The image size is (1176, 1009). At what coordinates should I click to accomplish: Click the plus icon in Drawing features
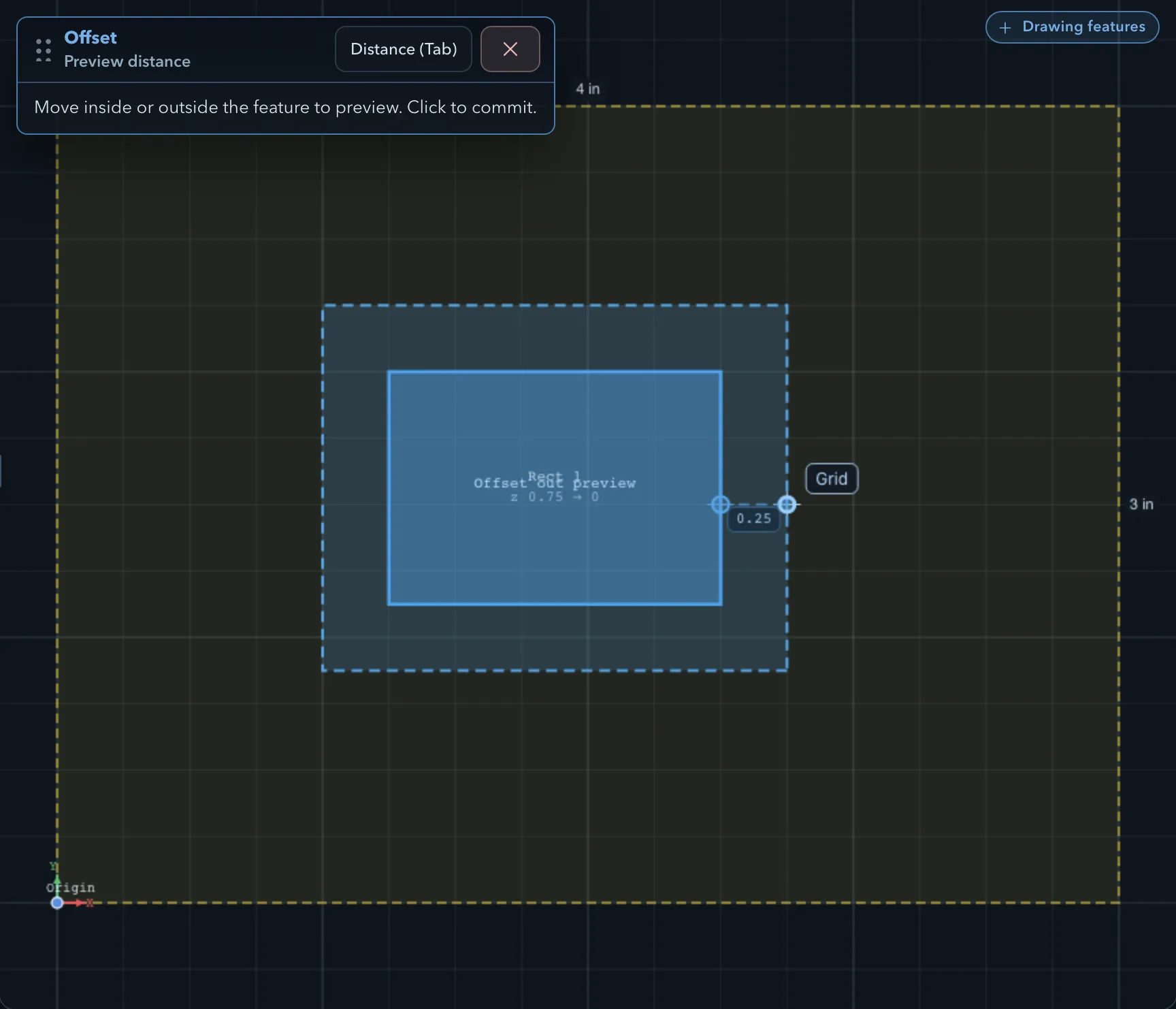(1005, 28)
